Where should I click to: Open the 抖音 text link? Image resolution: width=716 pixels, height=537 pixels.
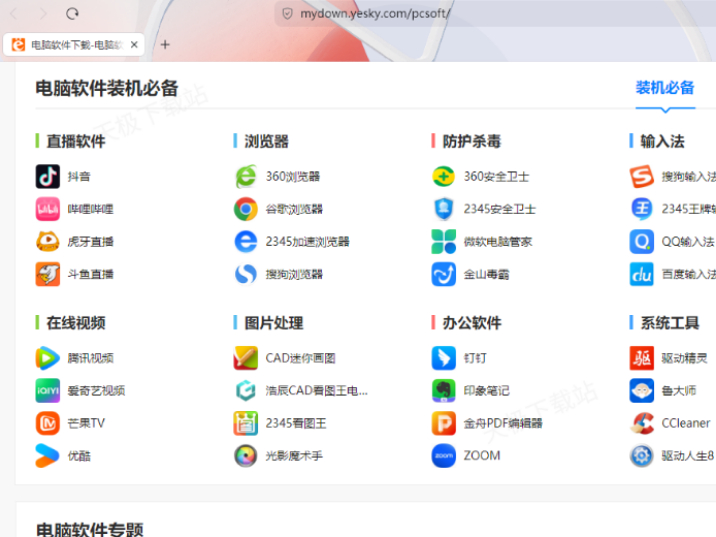[79, 176]
